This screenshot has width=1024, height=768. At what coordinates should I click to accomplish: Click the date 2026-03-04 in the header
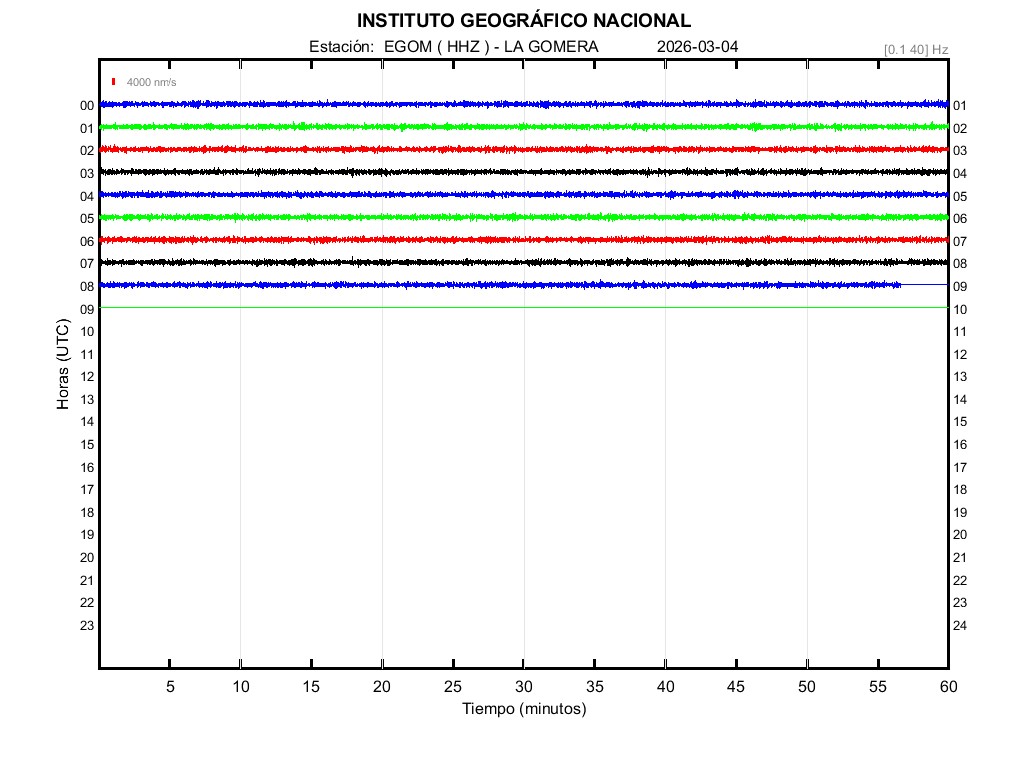698,47
